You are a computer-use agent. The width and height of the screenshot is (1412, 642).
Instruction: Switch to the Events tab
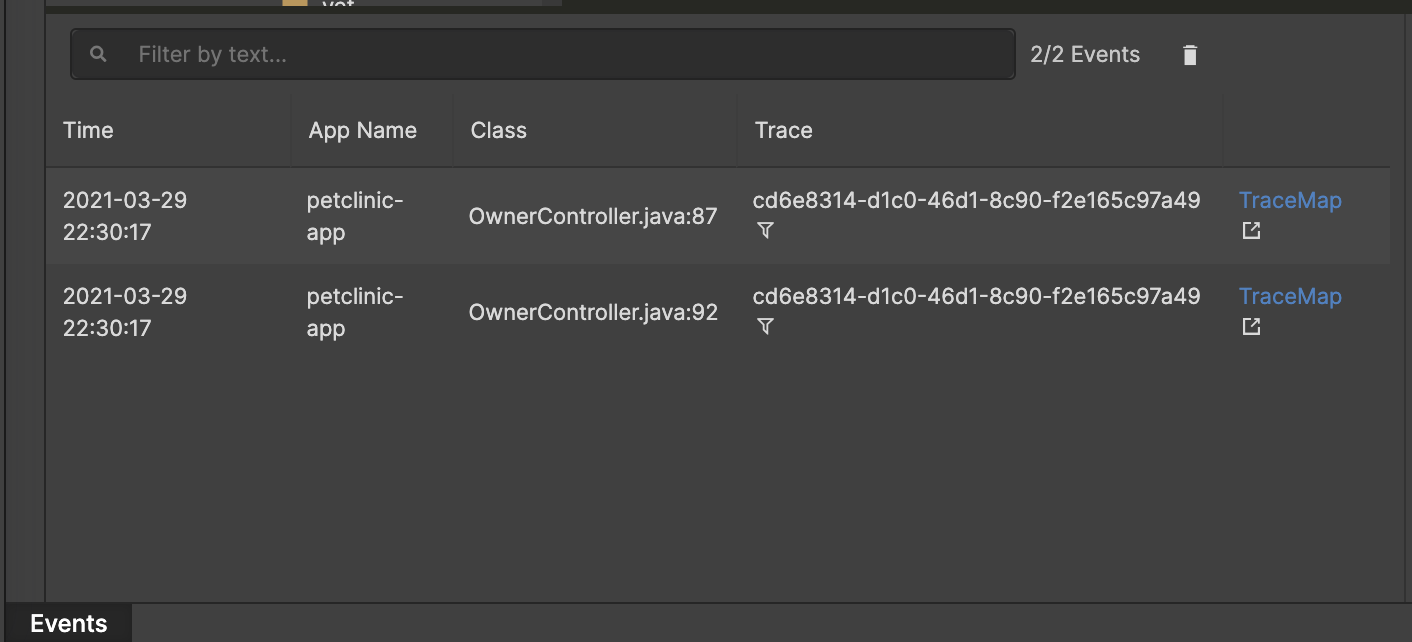point(69,624)
